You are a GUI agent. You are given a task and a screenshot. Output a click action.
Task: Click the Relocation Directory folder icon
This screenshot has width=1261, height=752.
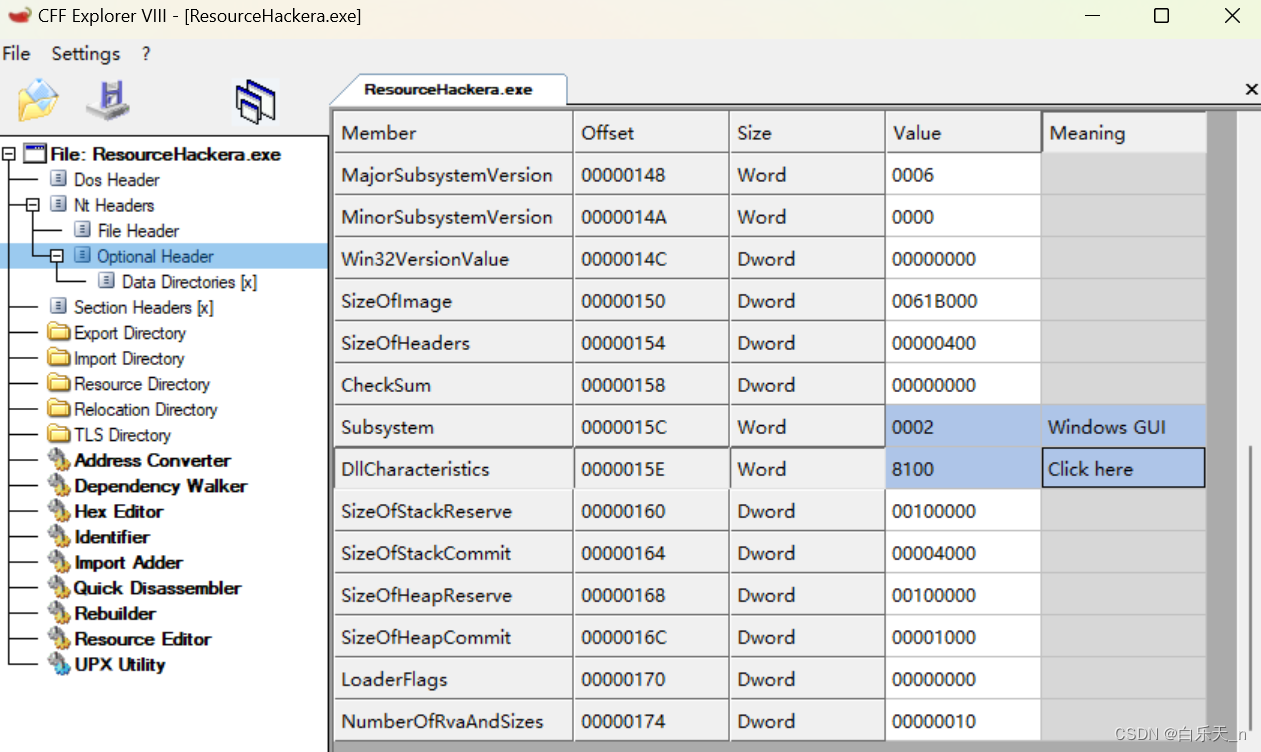[x=59, y=409]
